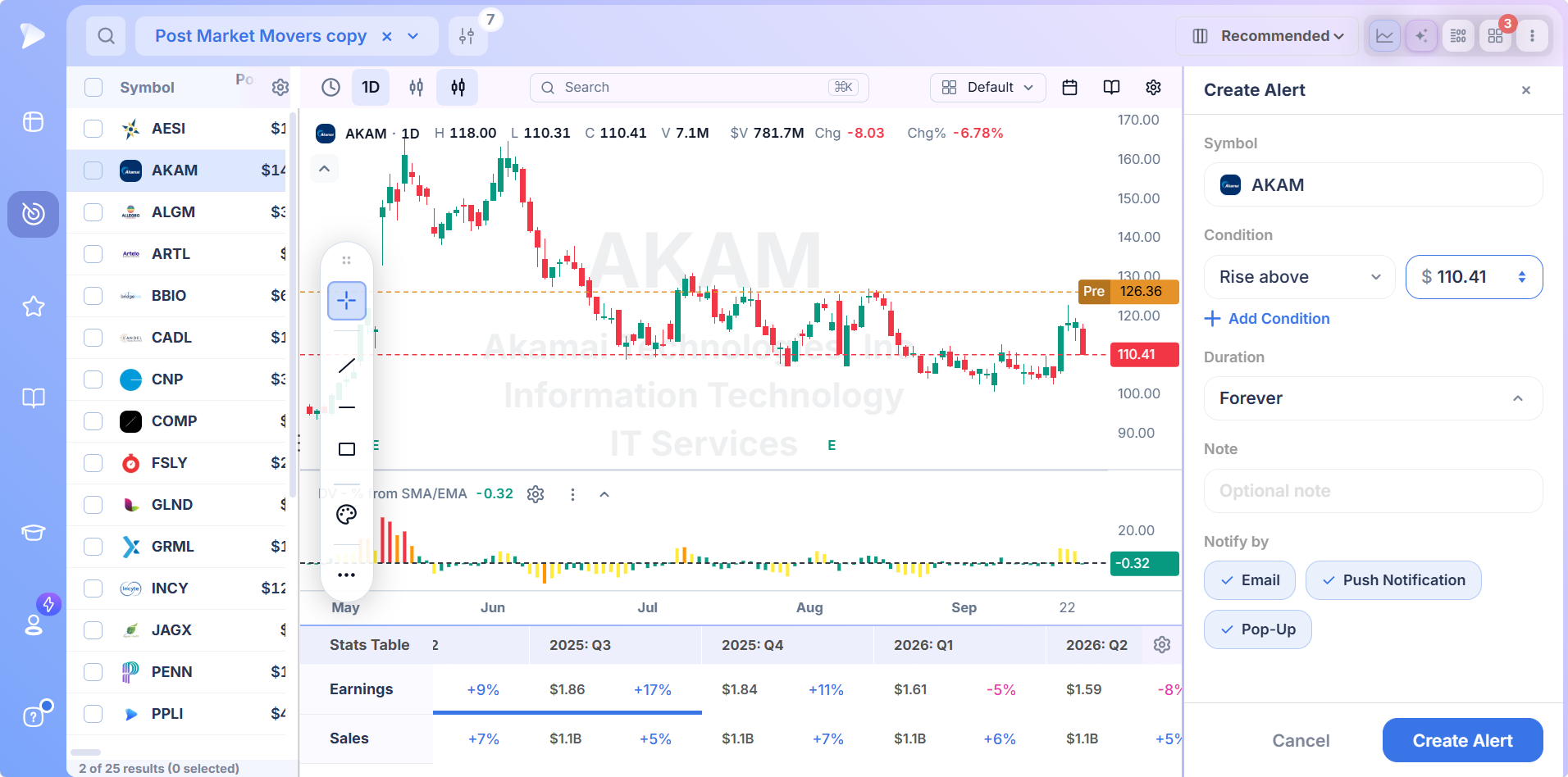Close the Create Alert panel

(1526, 90)
